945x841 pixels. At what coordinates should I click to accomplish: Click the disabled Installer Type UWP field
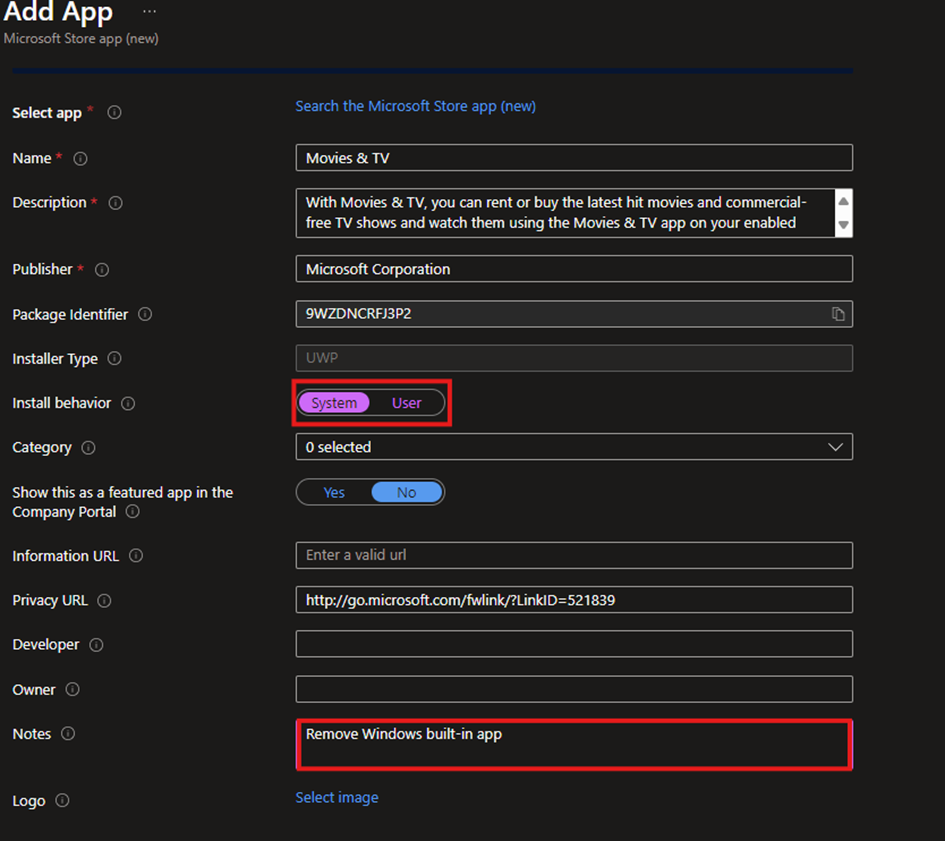[574, 358]
